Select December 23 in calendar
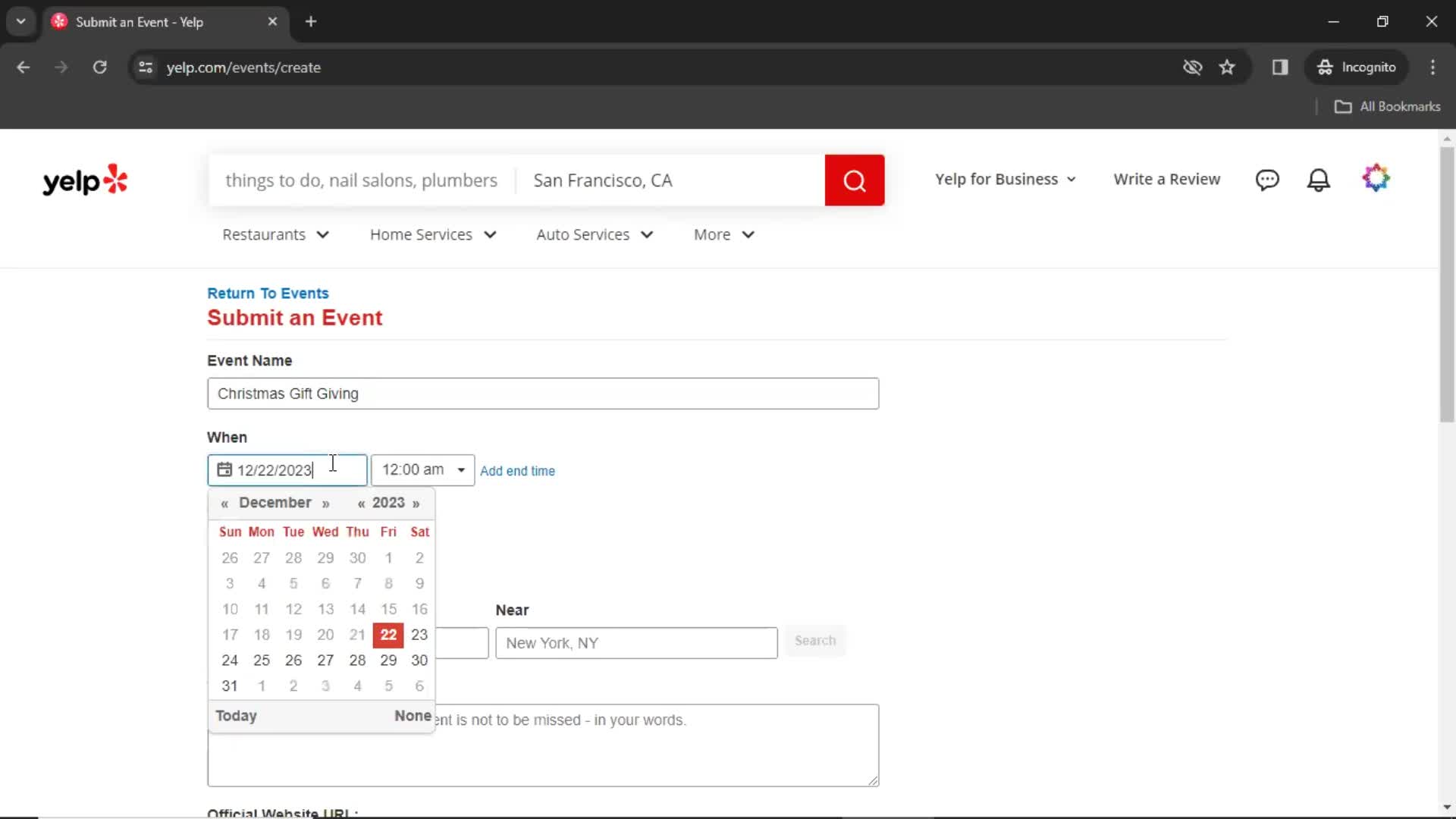This screenshot has width=1456, height=819. pyautogui.click(x=419, y=635)
